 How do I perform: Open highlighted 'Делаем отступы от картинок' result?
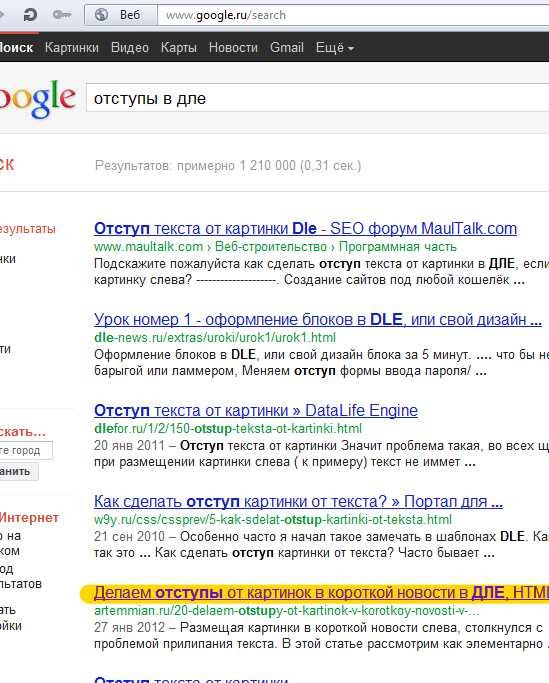322,592
